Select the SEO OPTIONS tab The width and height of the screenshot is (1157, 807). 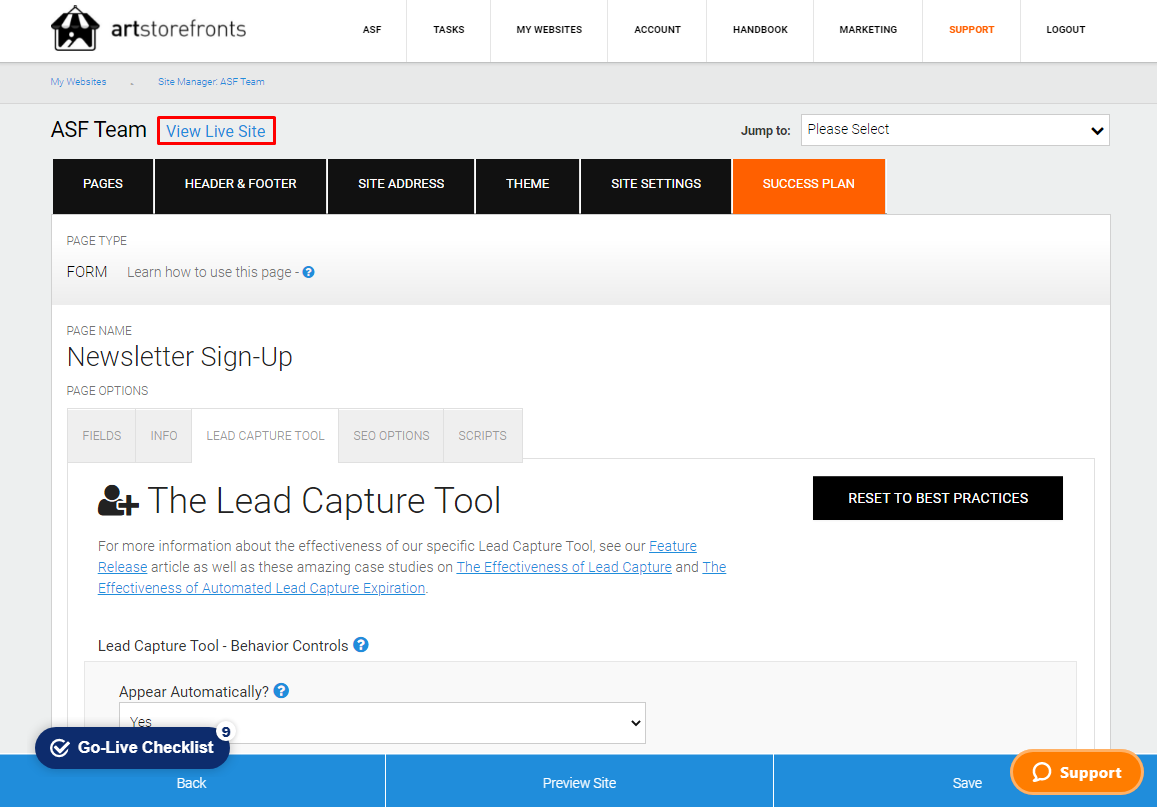coord(391,436)
